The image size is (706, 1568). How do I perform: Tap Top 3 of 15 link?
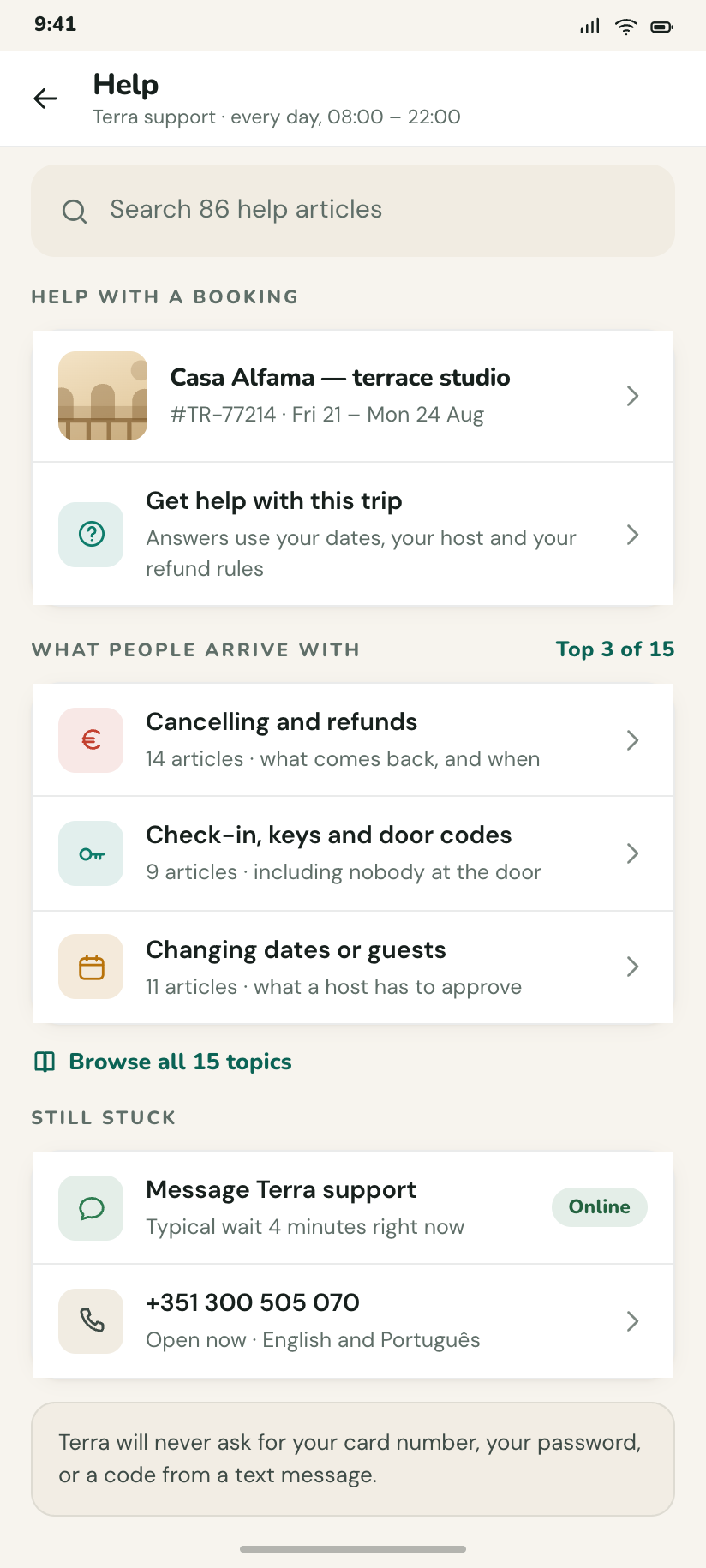click(615, 649)
